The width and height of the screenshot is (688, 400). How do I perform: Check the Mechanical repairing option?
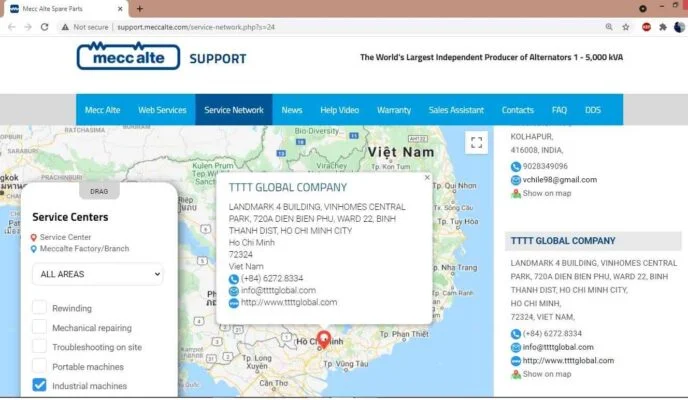(x=39, y=327)
